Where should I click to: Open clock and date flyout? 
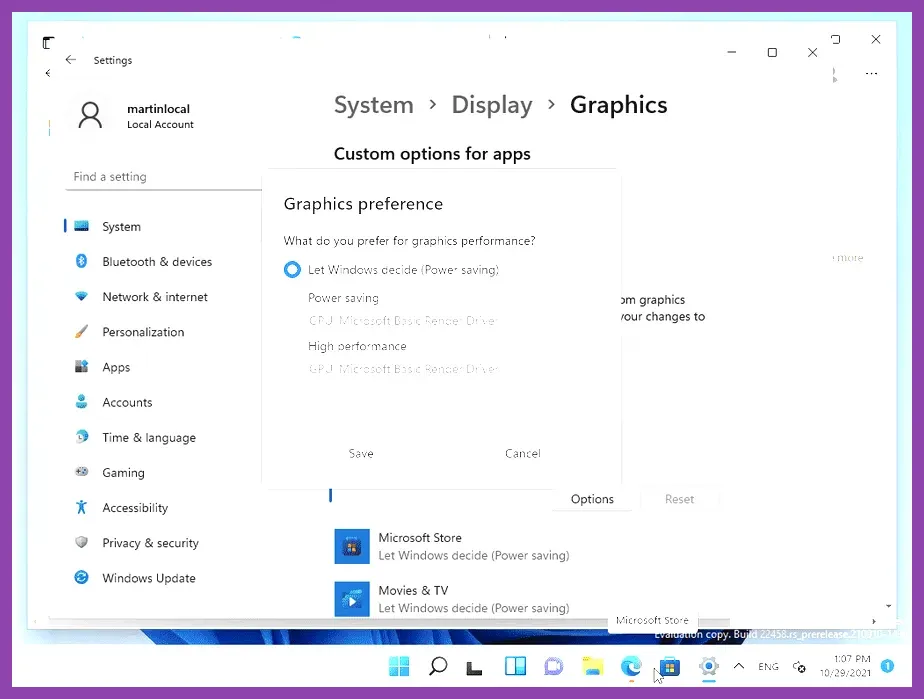point(846,666)
